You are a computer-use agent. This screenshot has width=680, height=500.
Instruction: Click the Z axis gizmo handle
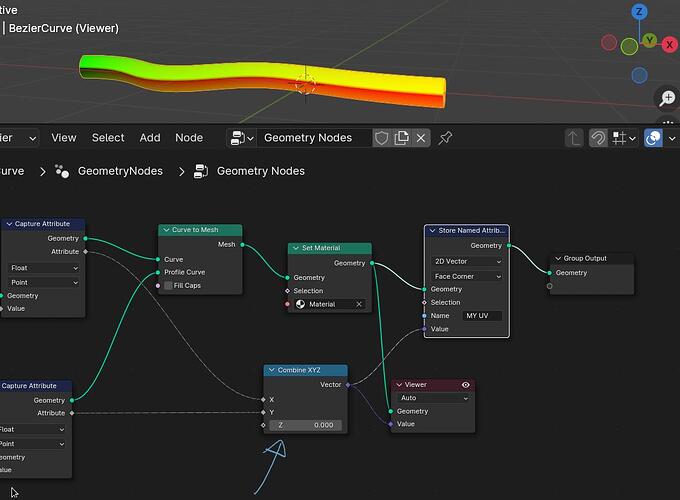[x=639, y=12]
